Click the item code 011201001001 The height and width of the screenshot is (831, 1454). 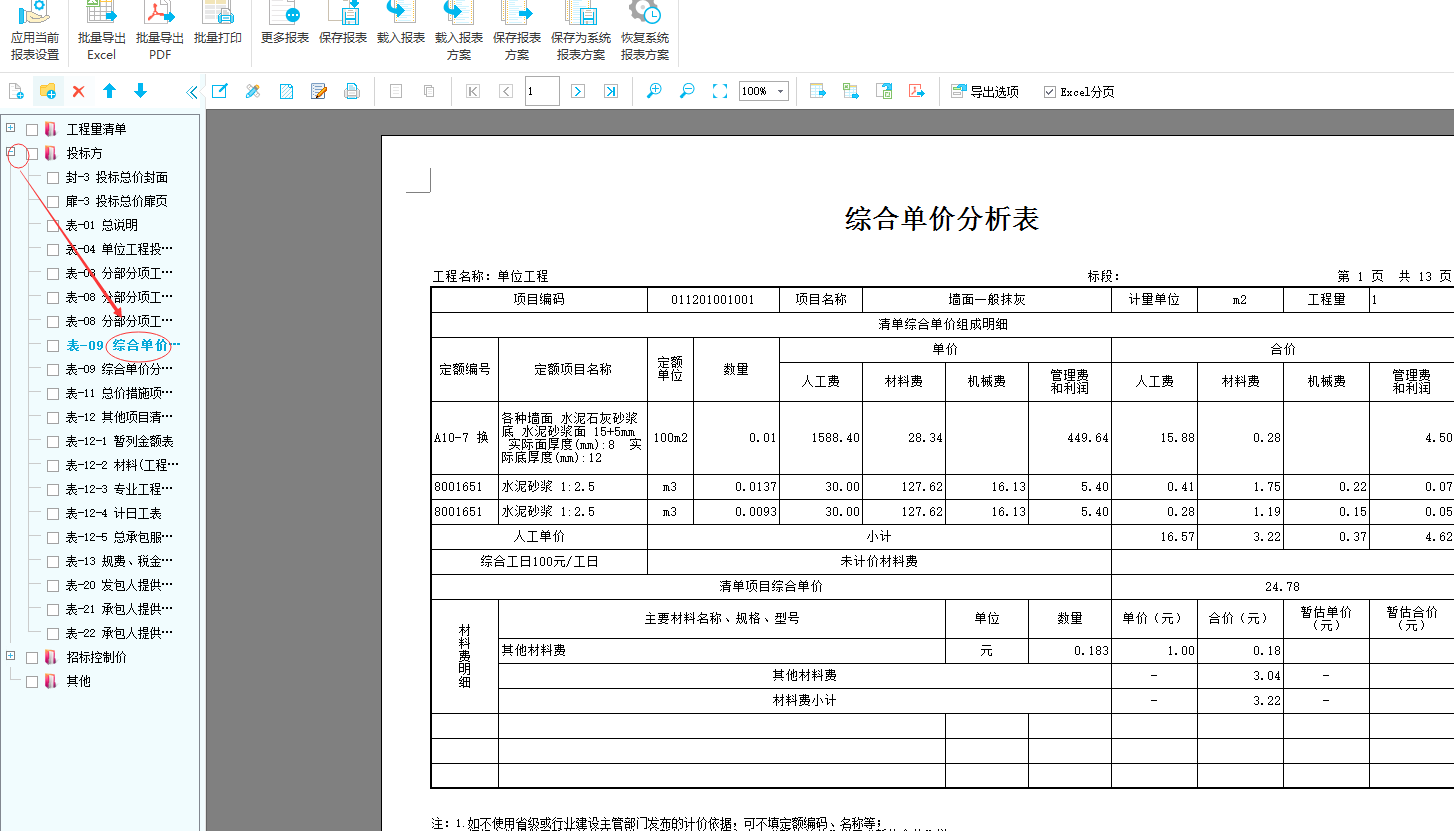(x=713, y=299)
